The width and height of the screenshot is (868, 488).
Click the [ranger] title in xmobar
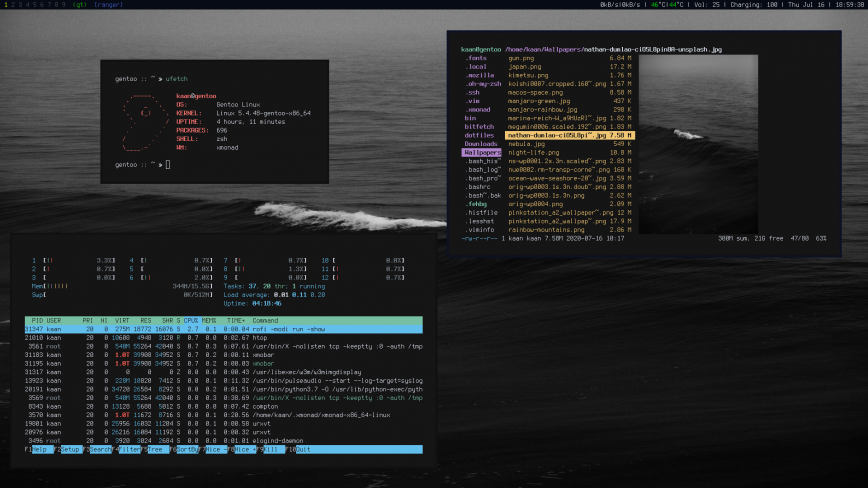(x=108, y=4)
